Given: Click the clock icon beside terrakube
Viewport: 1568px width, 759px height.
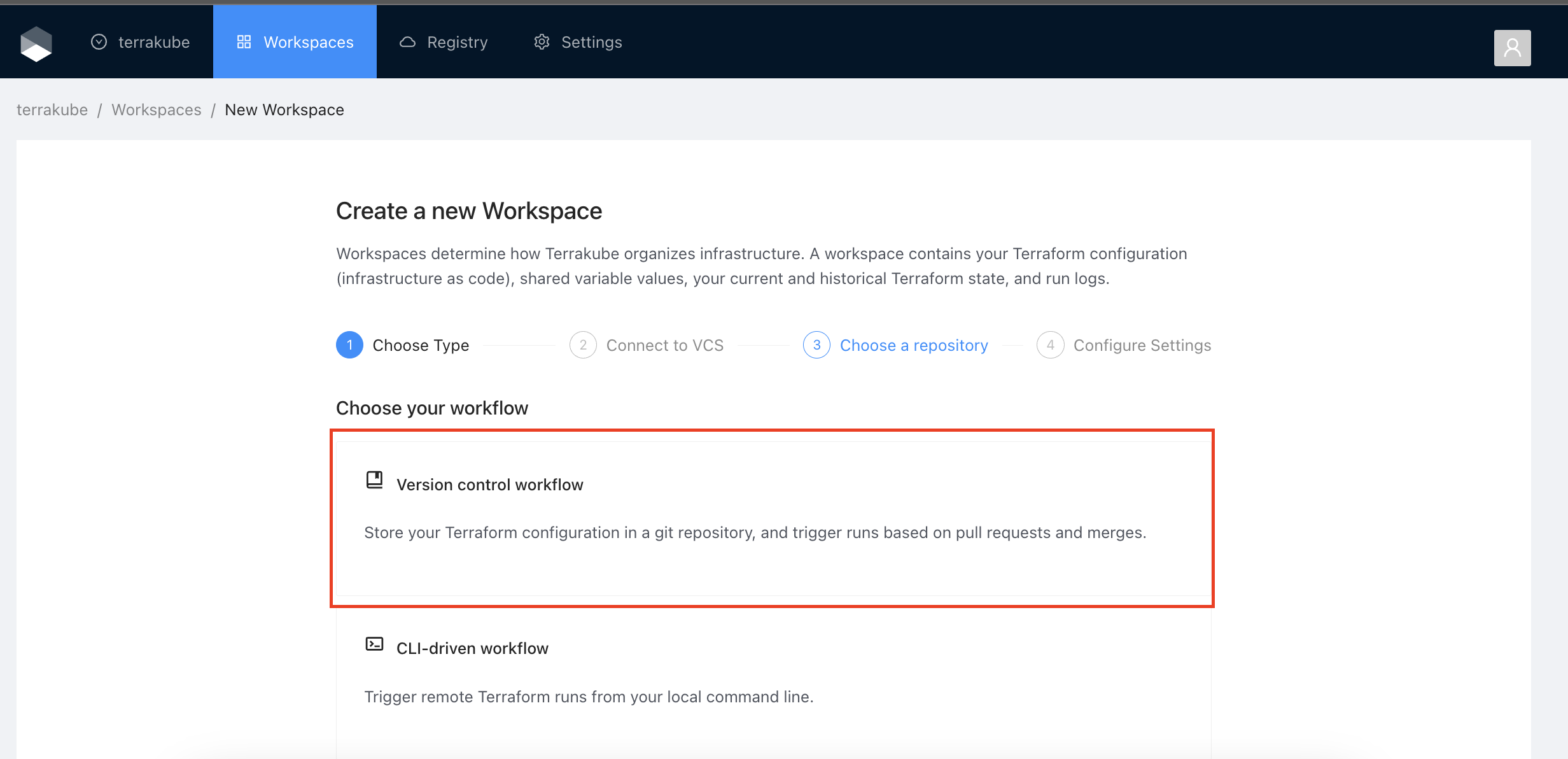Looking at the screenshot, I should coord(99,42).
